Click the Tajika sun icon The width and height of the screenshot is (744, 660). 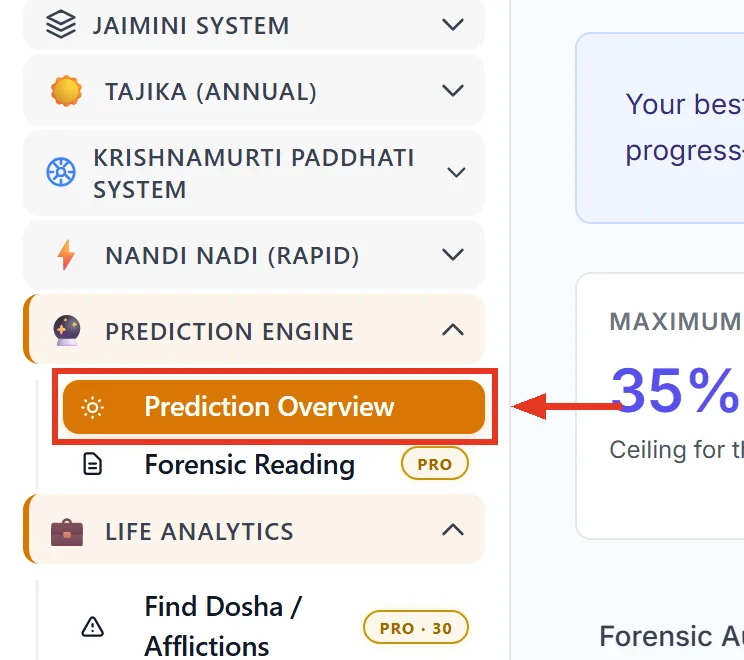tap(66, 91)
